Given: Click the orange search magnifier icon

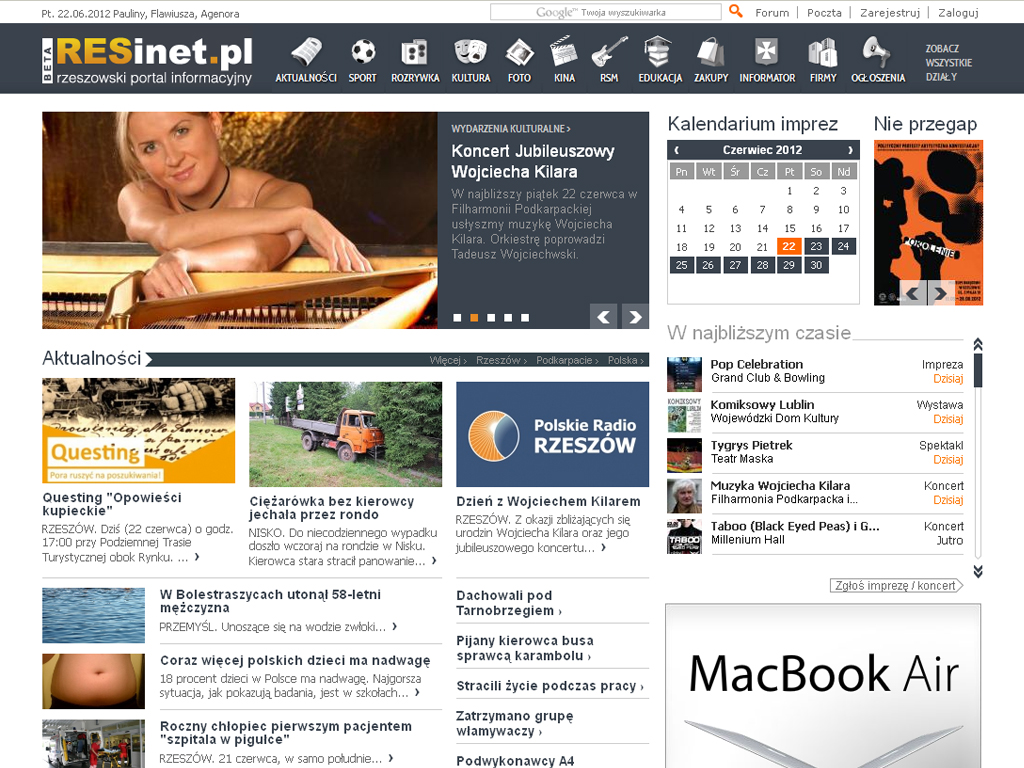Looking at the screenshot, I should pyautogui.click(x=736, y=12).
